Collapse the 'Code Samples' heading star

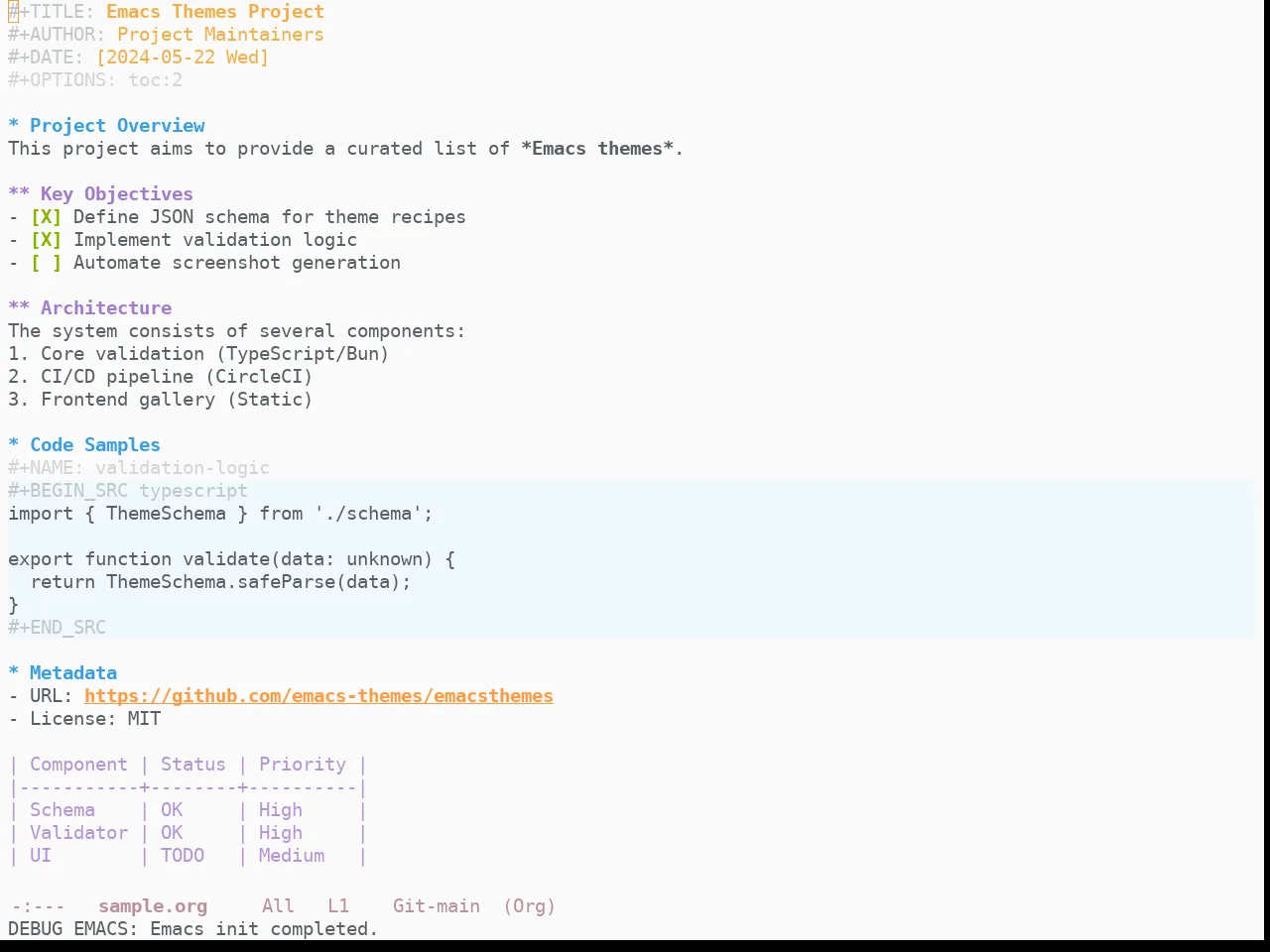coord(14,445)
